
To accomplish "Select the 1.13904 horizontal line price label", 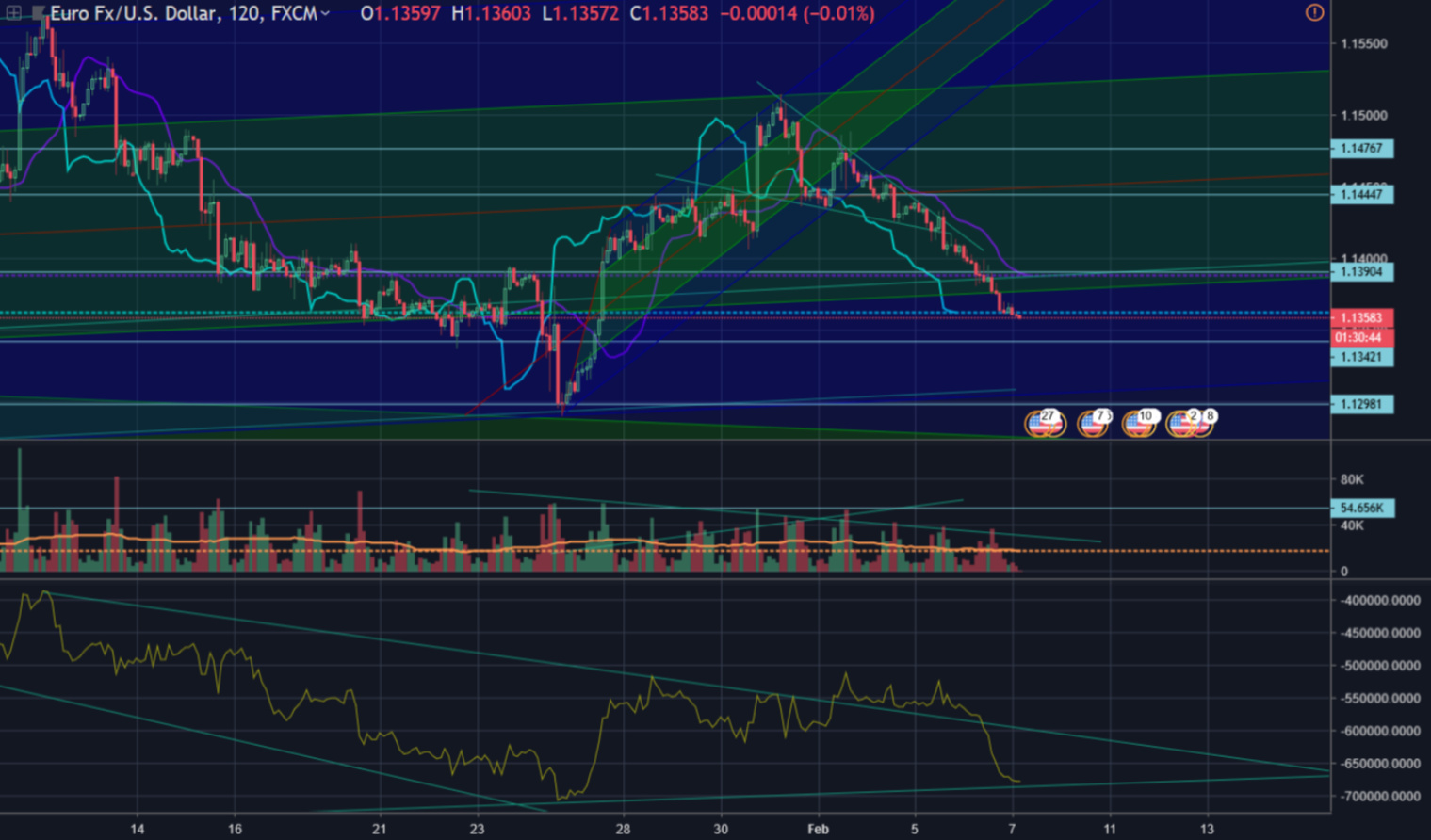I will (x=1361, y=272).
